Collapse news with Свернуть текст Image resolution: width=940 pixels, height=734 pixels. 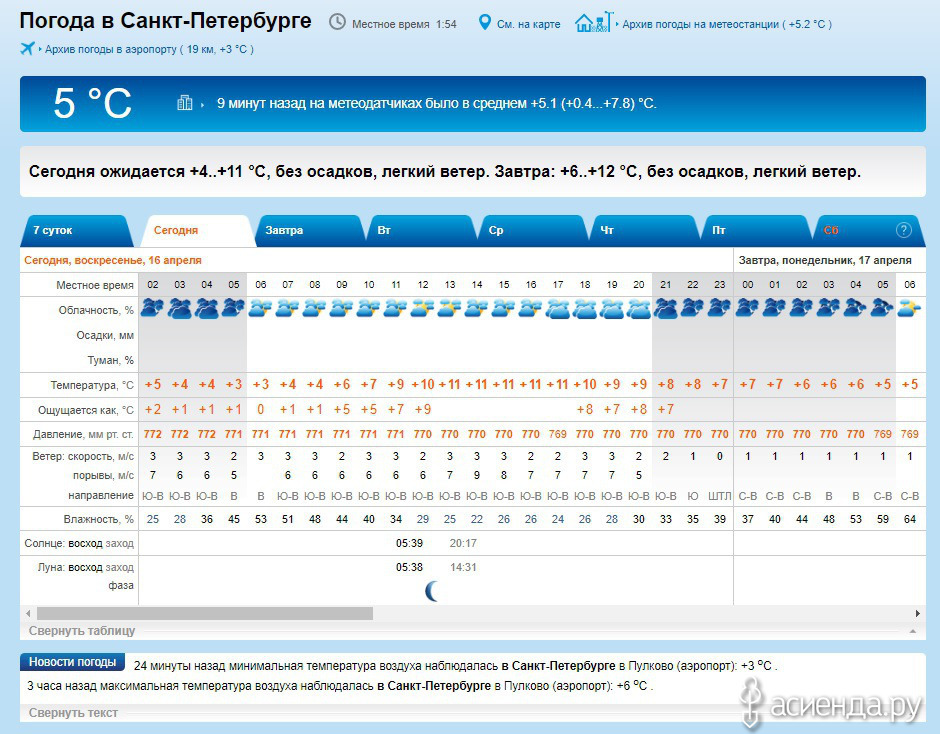pos(73,712)
